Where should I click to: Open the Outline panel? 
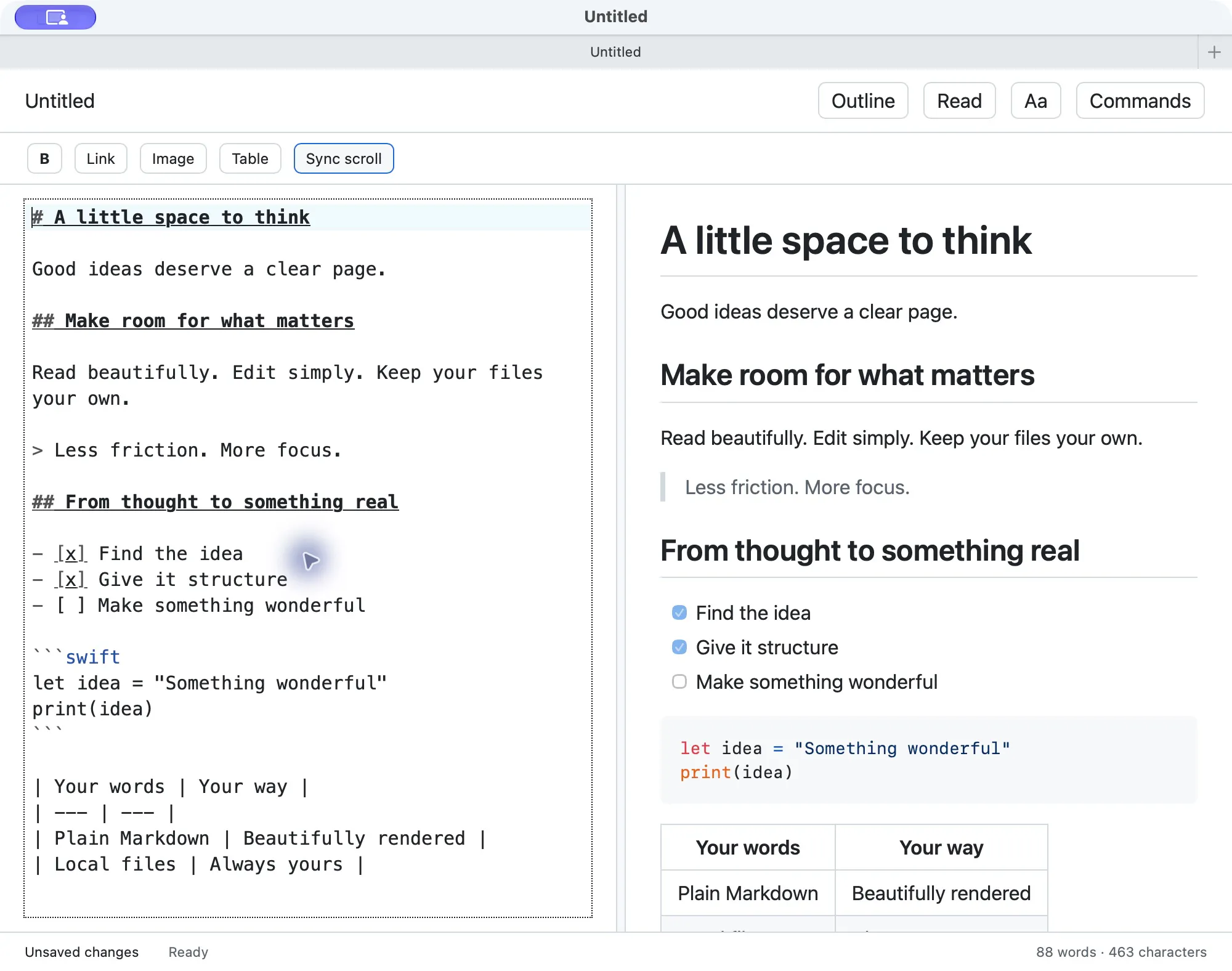pyautogui.click(x=863, y=100)
